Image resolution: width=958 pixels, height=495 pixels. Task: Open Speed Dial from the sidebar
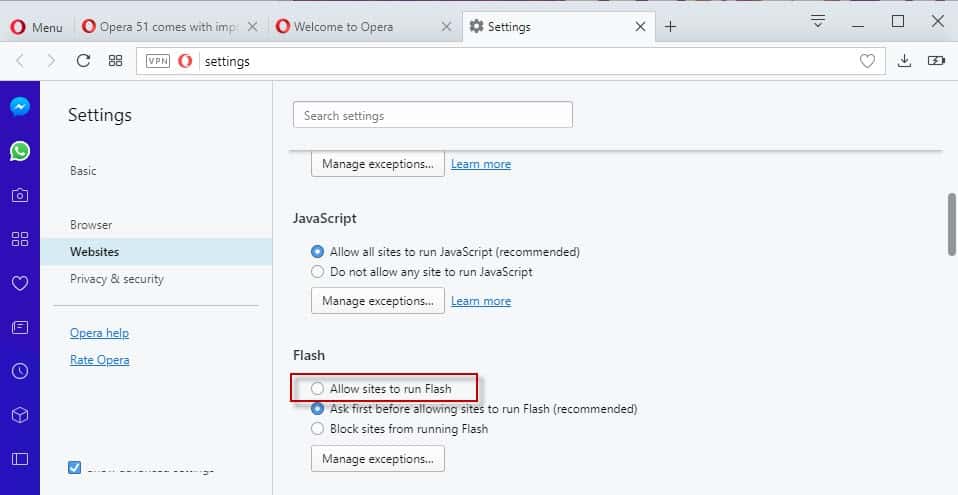tap(20, 239)
